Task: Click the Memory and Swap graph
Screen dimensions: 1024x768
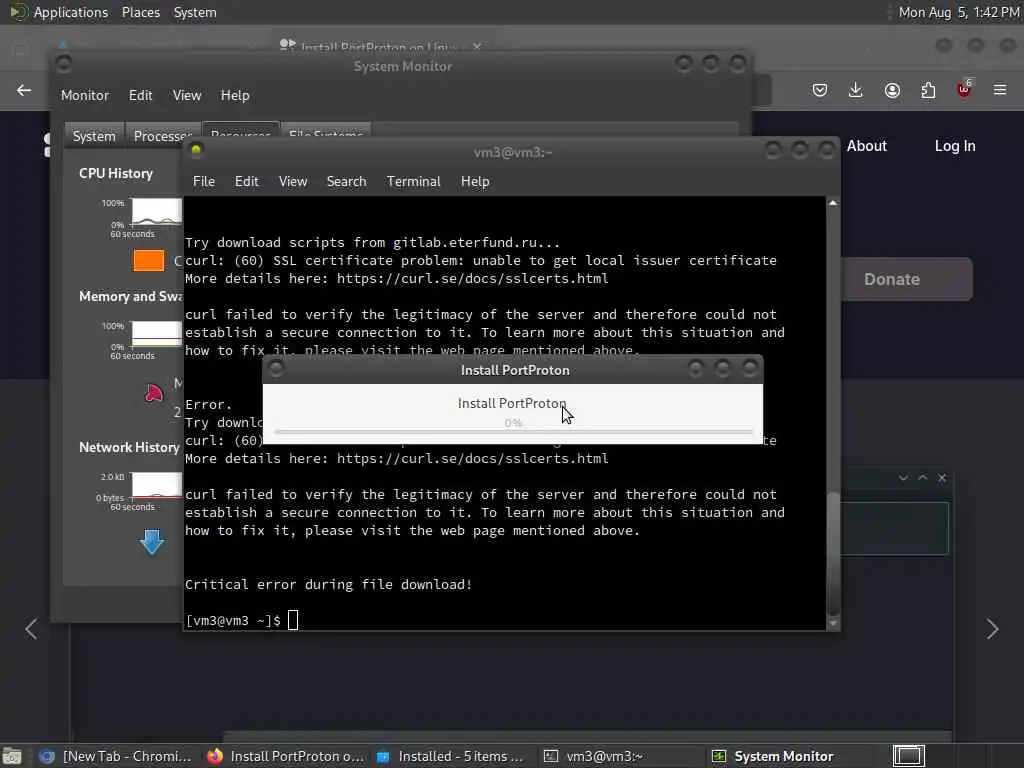Action: (x=157, y=334)
